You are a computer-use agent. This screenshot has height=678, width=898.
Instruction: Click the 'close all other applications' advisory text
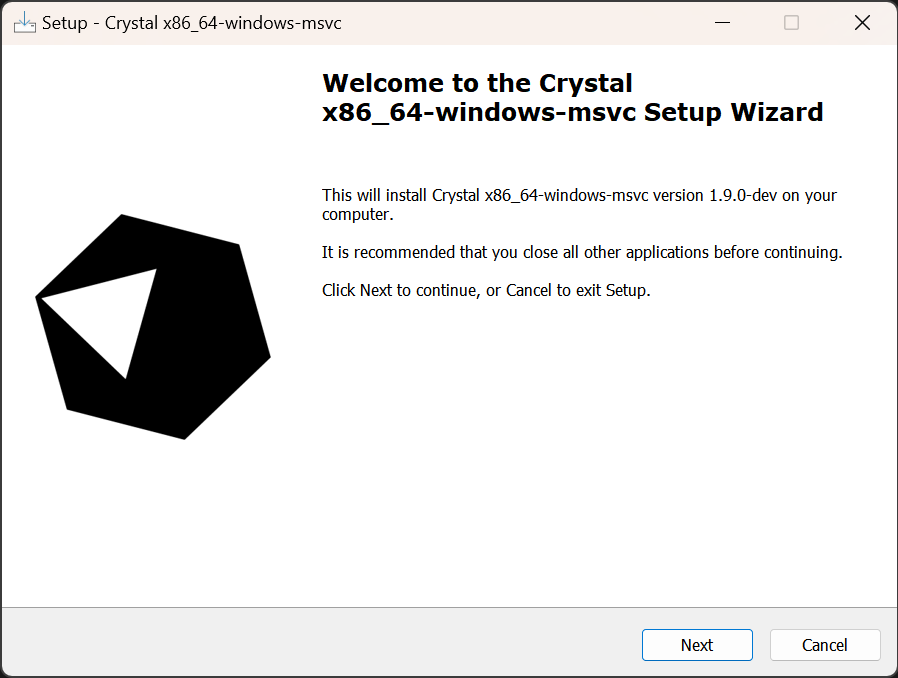582,252
